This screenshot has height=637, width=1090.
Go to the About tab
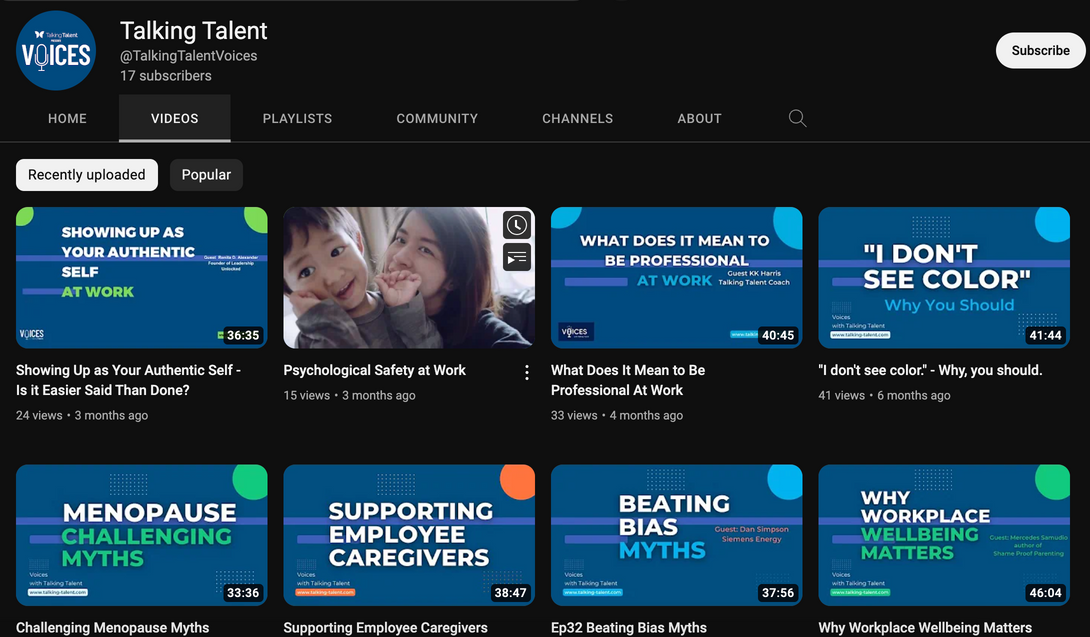(x=699, y=118)
